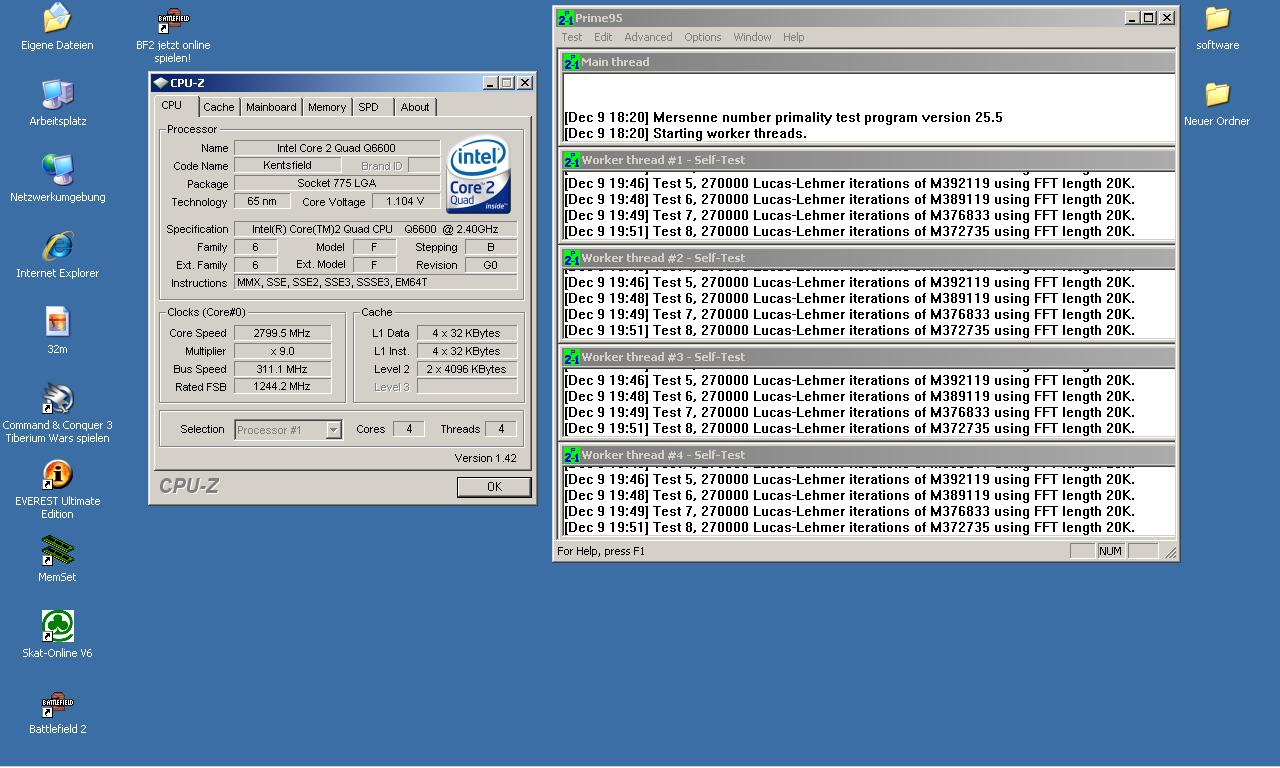The width and height of the screenshot is (1280, 768).
Task: Click the Worker thread #3 Self-Test title bar
Action: (x=866, y=357)
